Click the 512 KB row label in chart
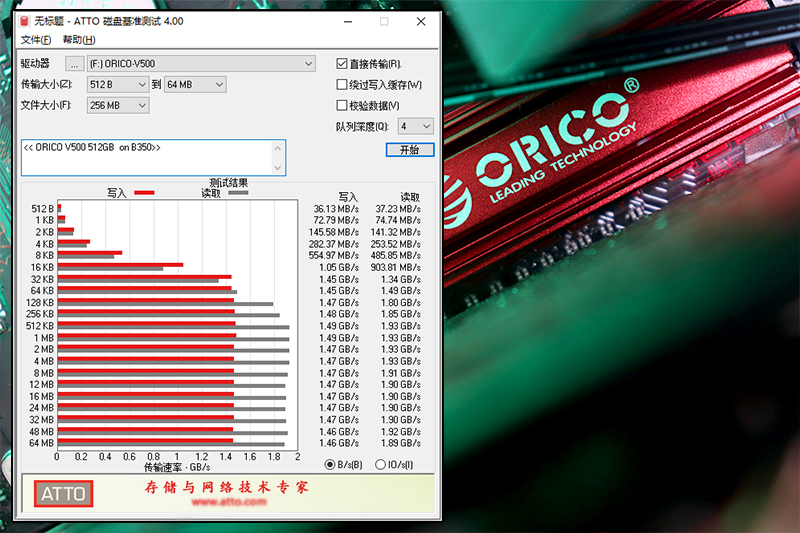Screen dimensions: 800x533 40,326
